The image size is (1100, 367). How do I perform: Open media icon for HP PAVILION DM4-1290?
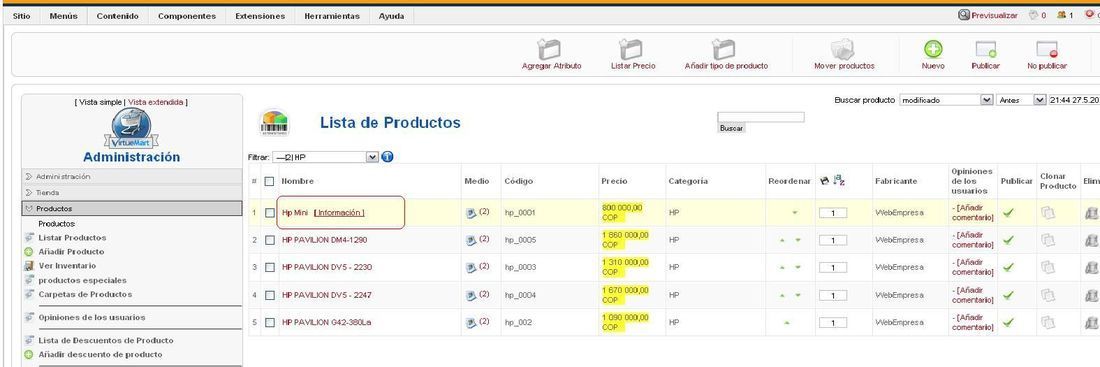pyautogui.click(x=471, y=240)
